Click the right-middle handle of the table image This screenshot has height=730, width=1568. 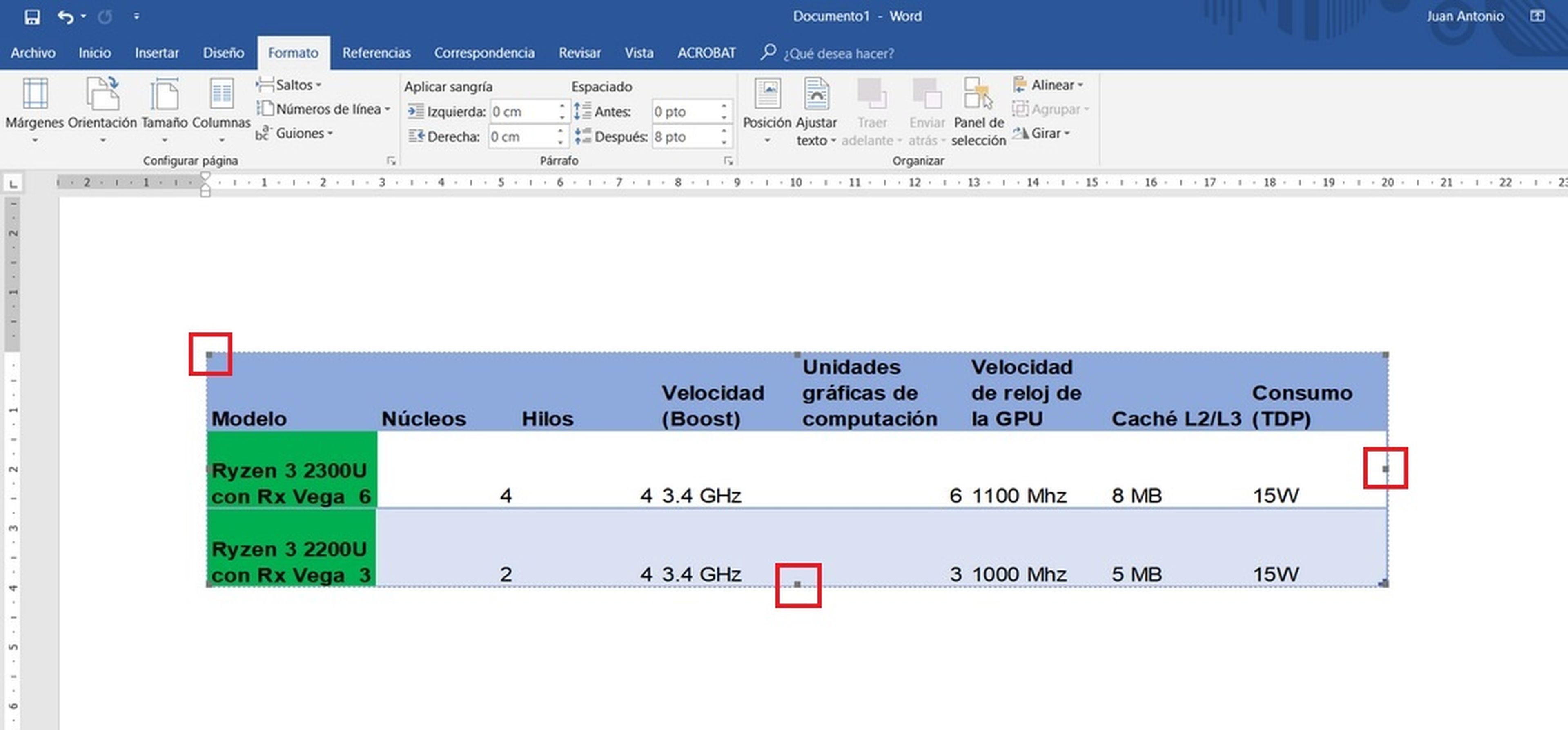[1385, 469]
